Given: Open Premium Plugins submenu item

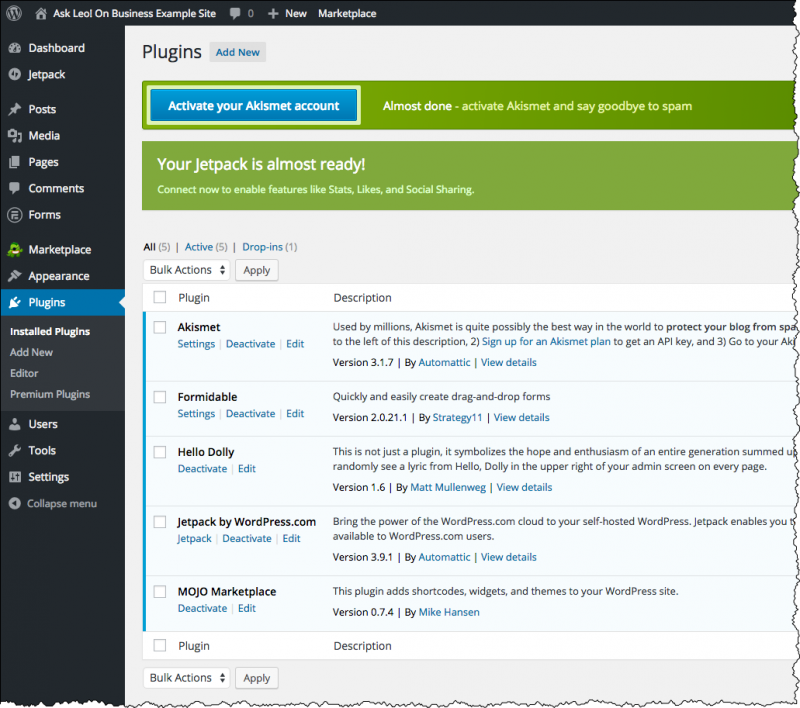Looking at the screenshot, I should [x=50, y=394].
